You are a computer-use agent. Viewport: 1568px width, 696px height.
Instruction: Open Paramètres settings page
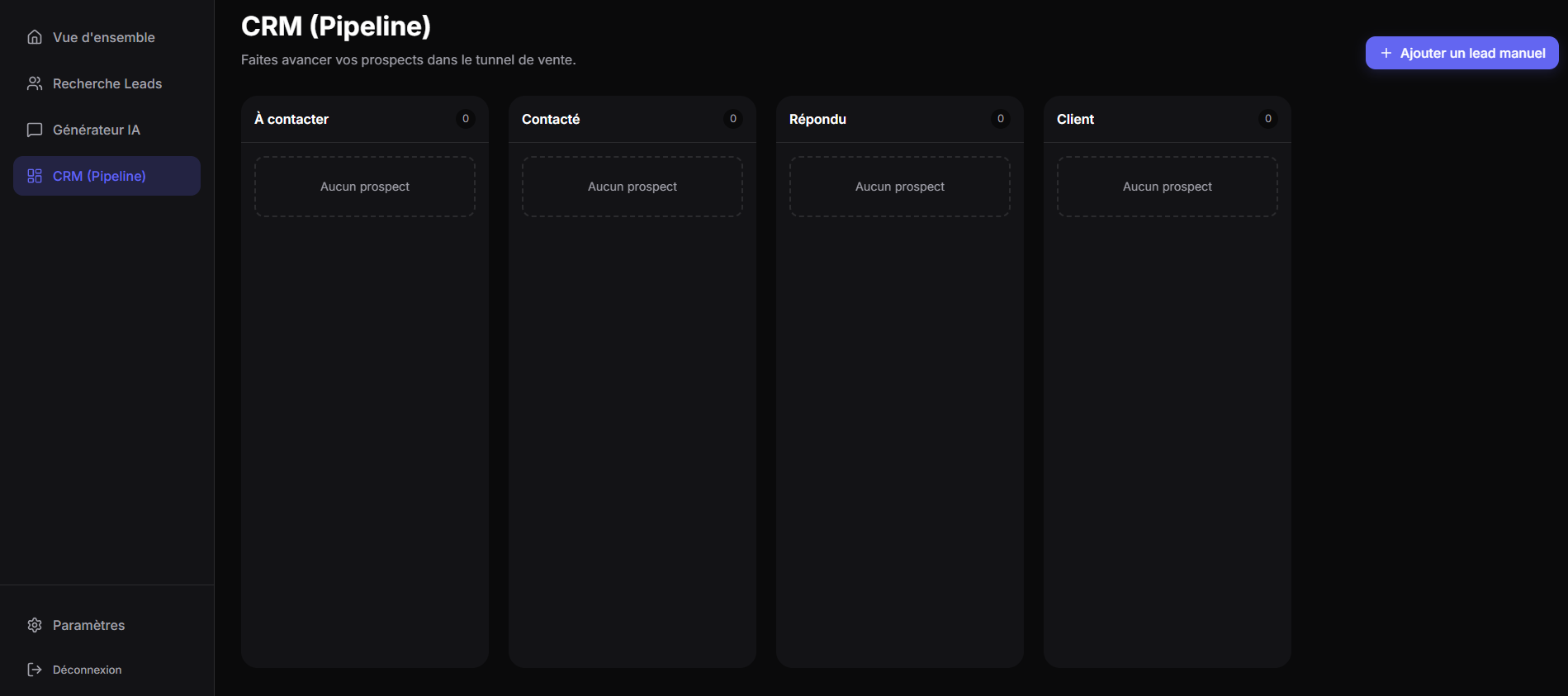click(x=107, y=625)
